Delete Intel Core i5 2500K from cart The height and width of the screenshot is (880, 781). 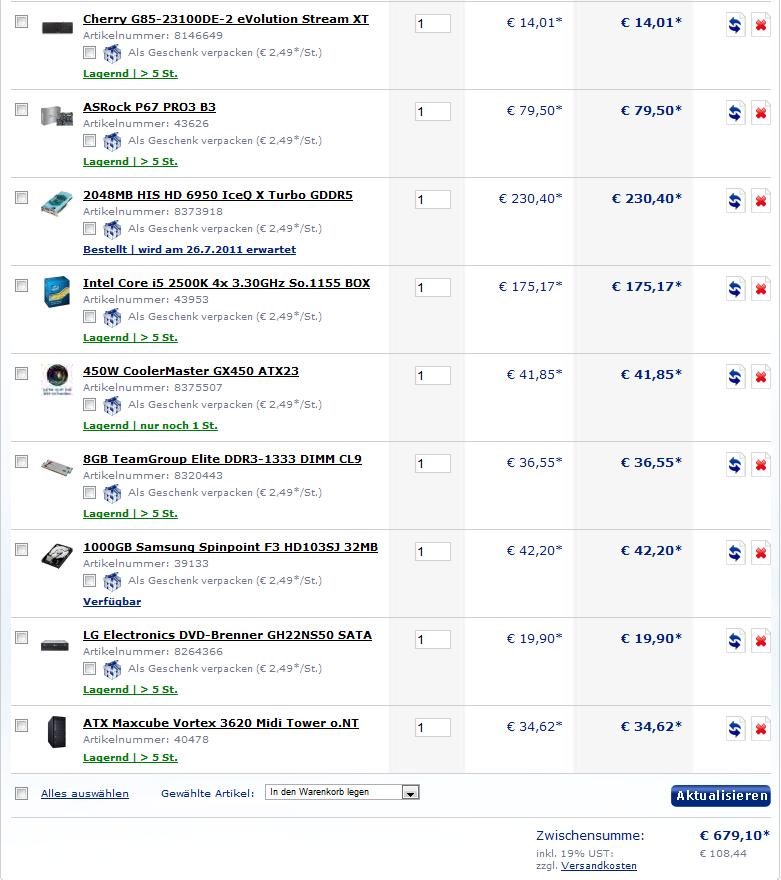[761, 289]
